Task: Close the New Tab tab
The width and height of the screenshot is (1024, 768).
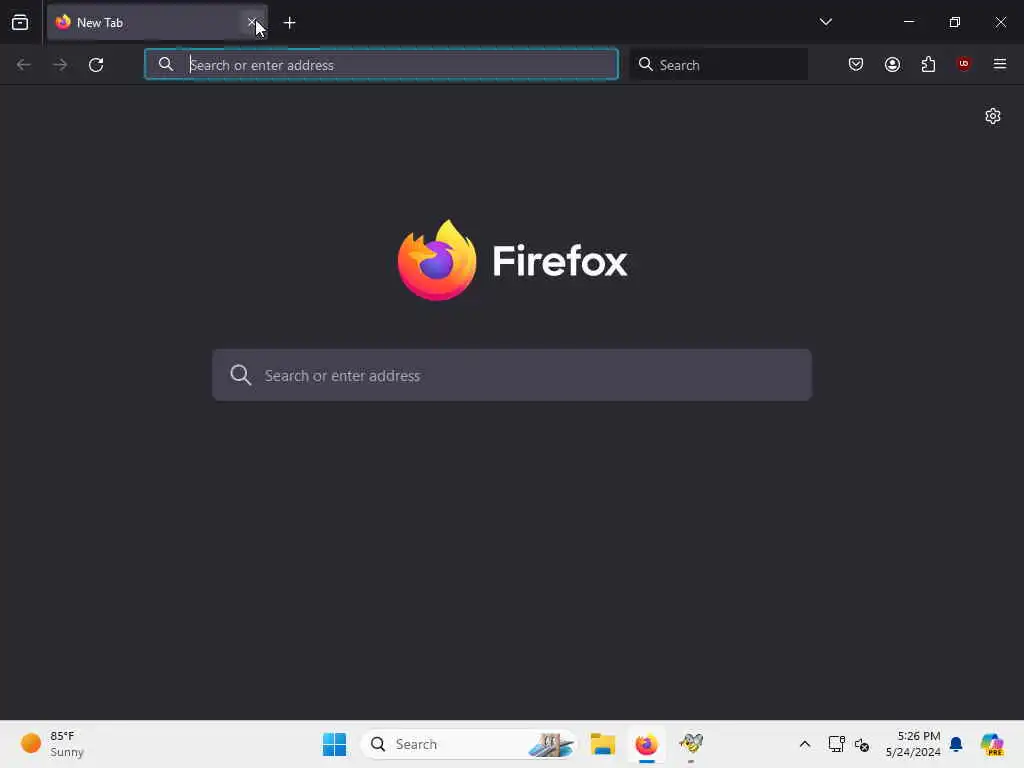Action: pos(252,23)
